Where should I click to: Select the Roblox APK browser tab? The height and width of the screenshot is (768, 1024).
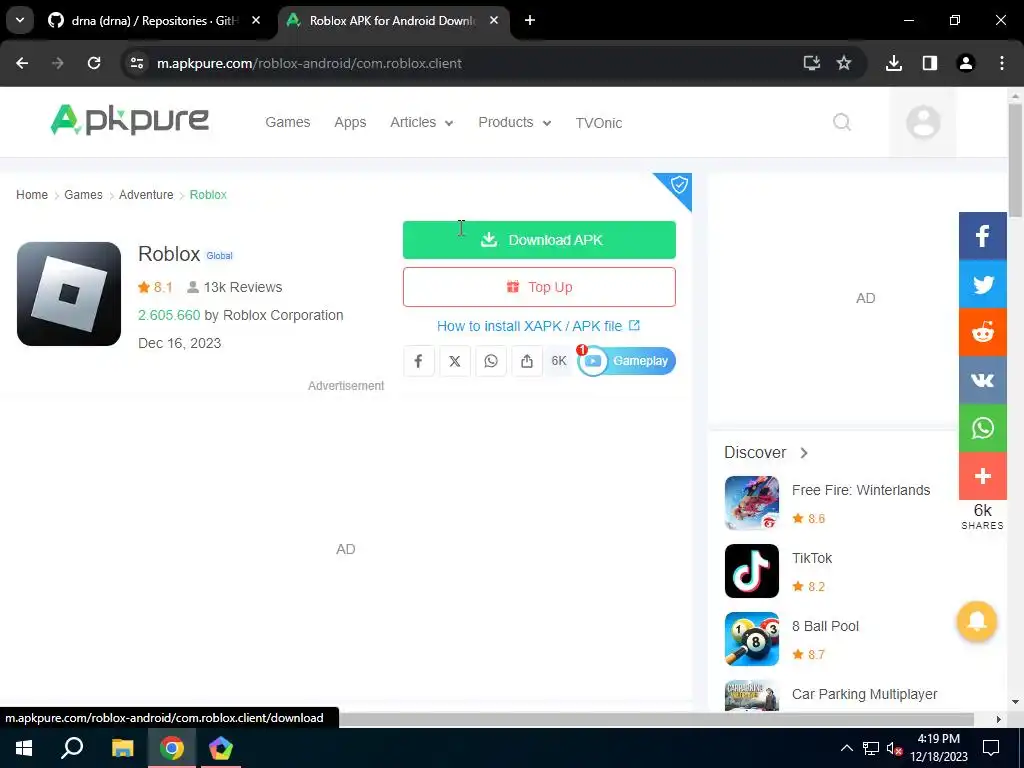click(394, 21)
